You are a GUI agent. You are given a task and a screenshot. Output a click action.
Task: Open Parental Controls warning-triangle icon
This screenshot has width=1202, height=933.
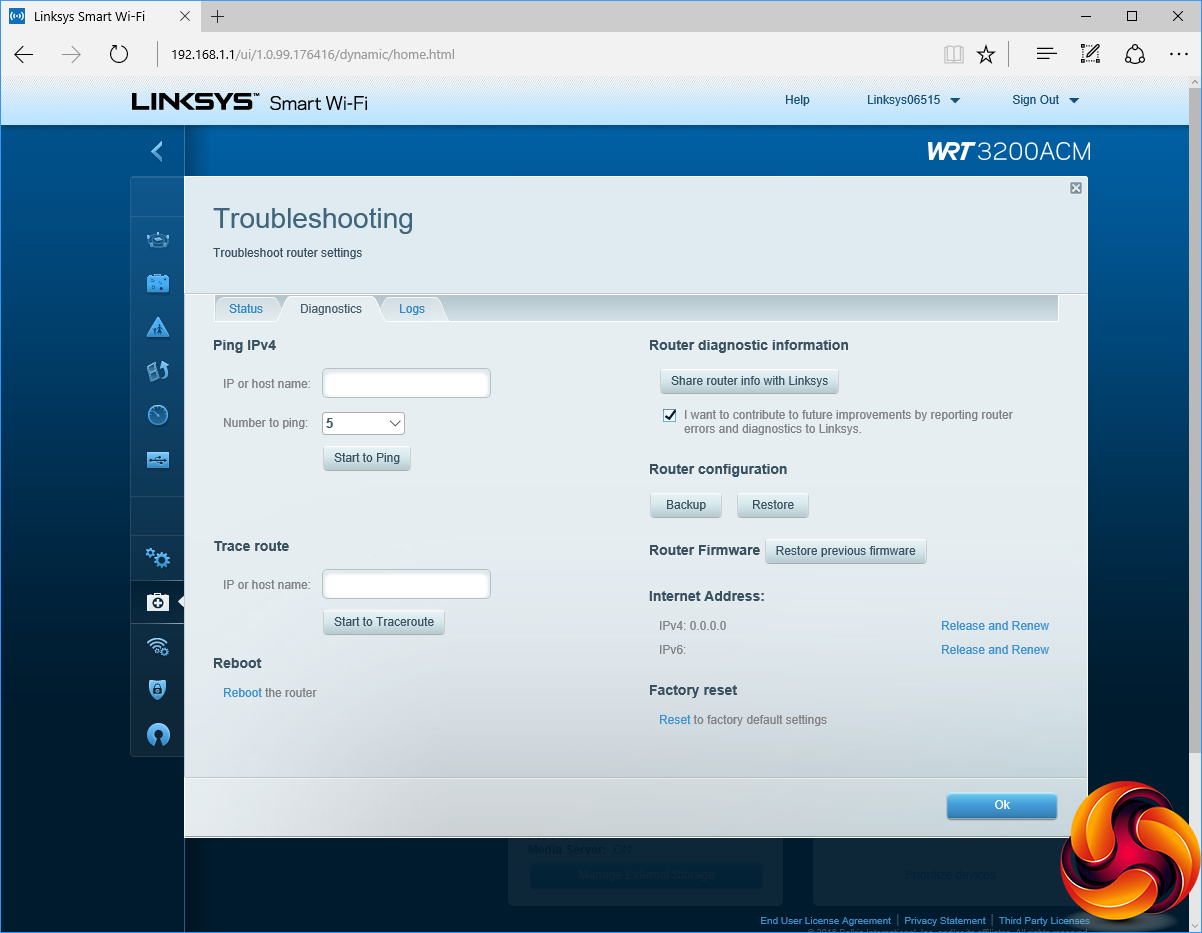(157, 327)
